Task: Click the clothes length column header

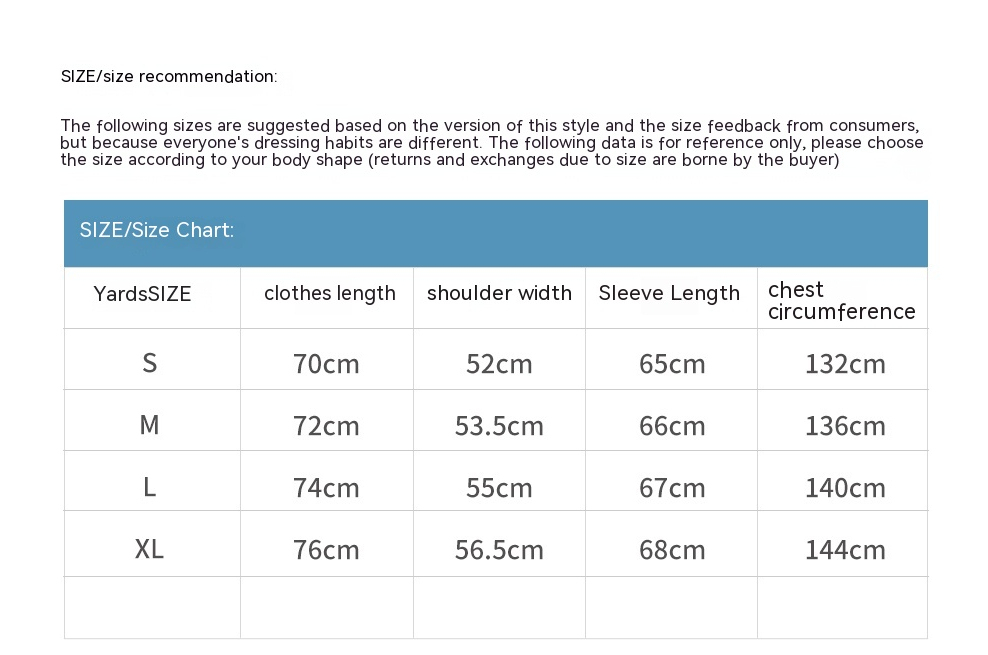Action: 329,294
